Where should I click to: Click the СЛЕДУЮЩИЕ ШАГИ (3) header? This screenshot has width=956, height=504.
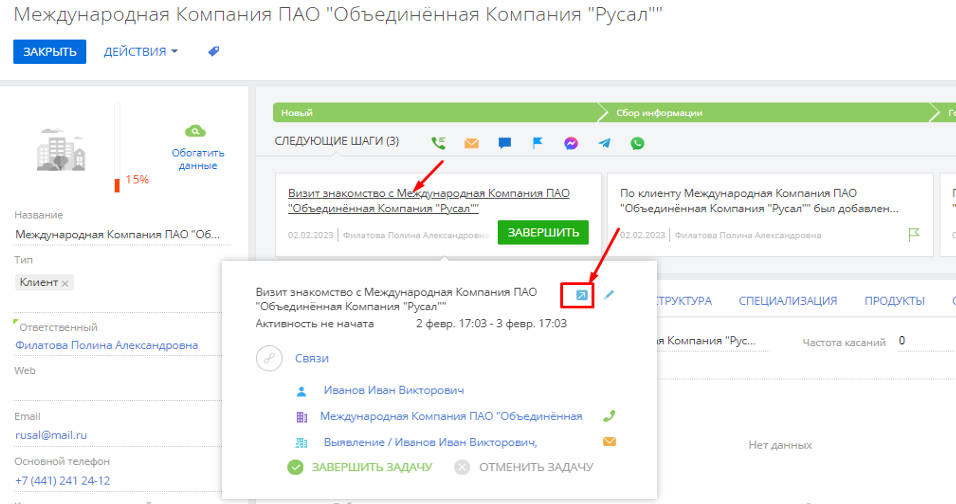pos(337,141)
